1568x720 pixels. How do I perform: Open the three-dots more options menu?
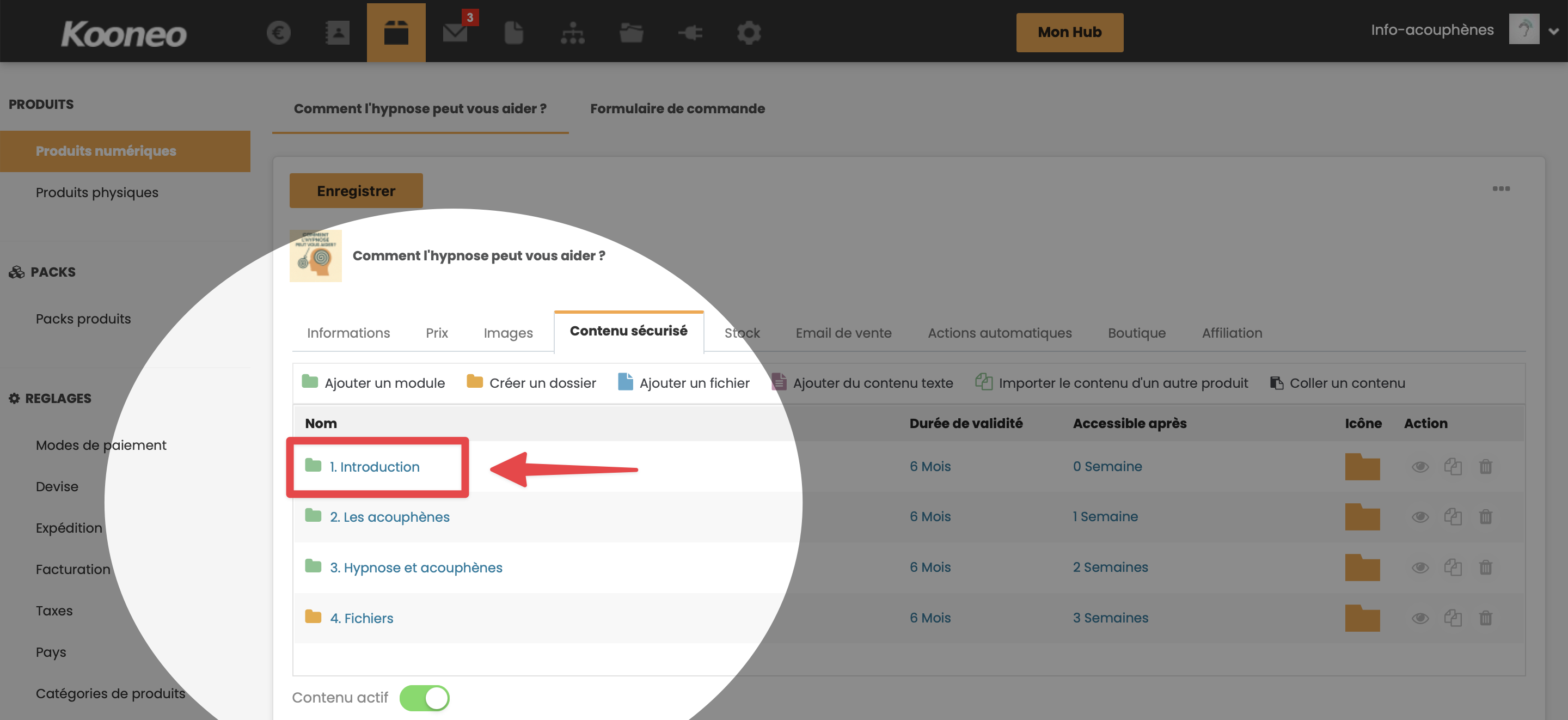coord(1500,188)
